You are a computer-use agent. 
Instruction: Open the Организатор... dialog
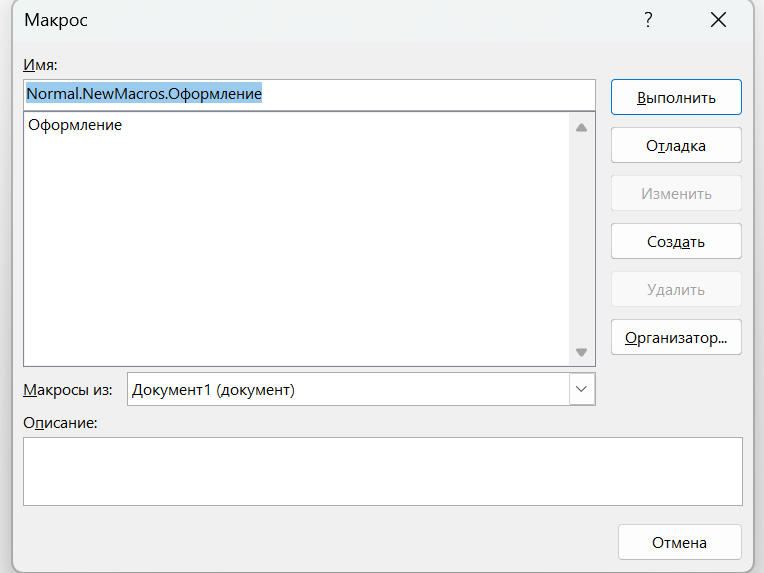[x=676, y=338]
